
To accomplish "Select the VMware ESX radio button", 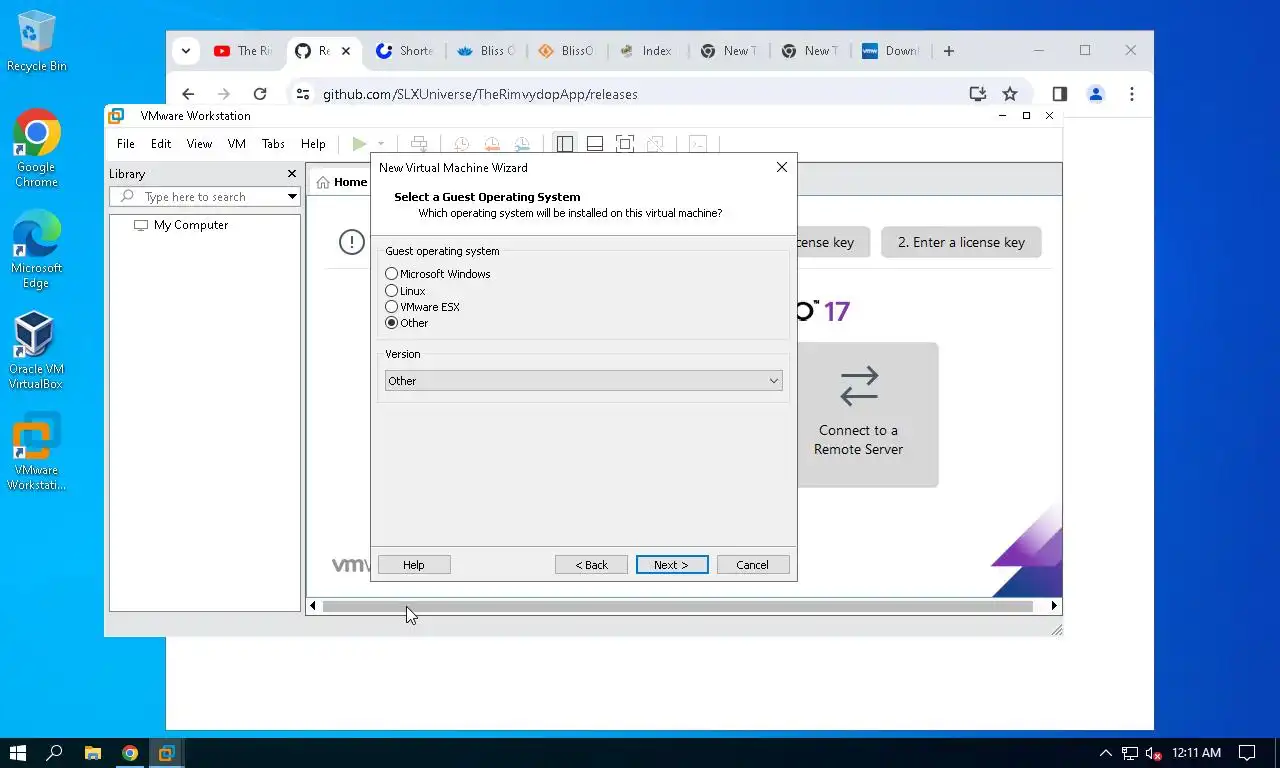I will (391, 307).
